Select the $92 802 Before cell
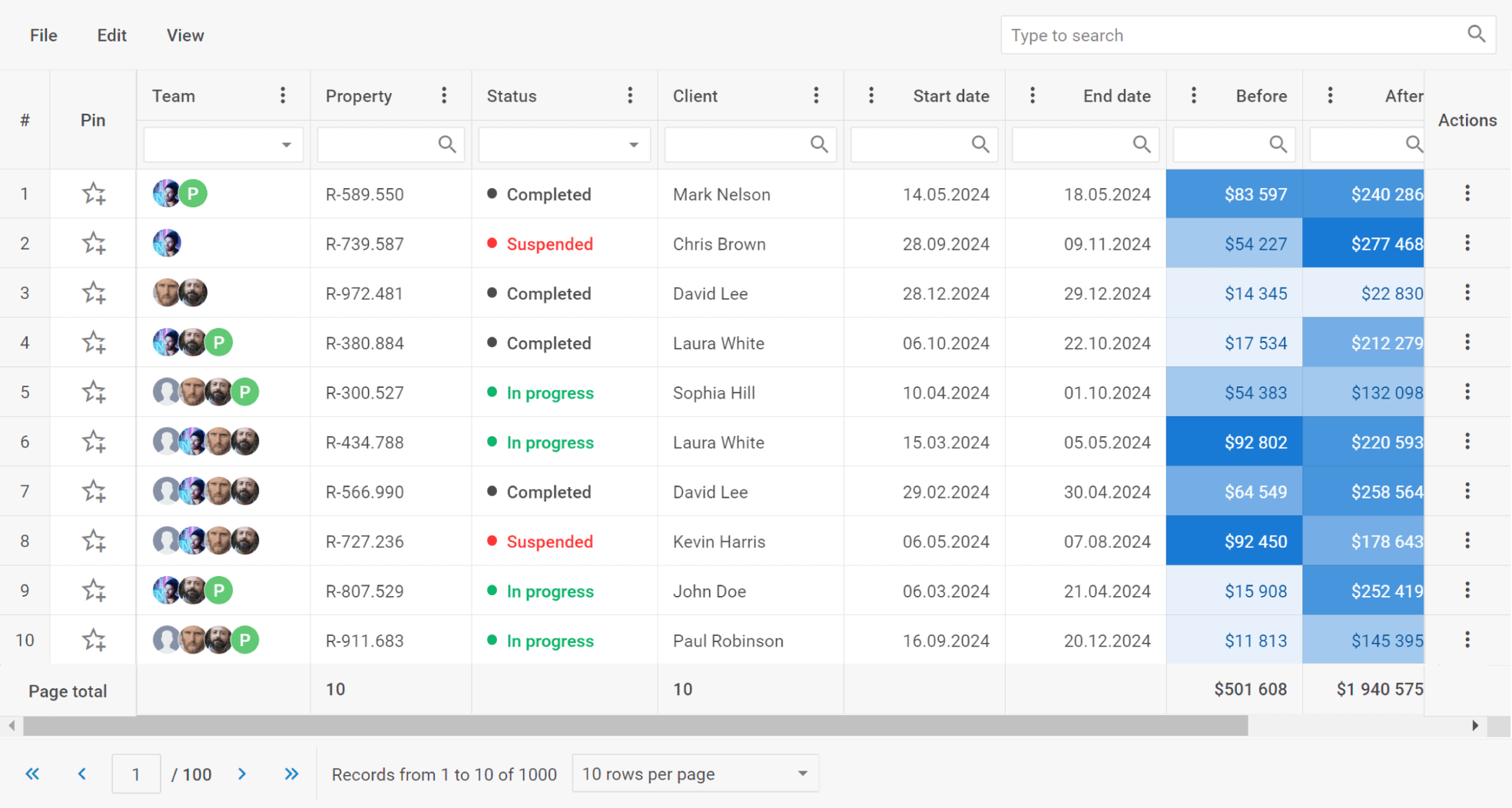 coord(1234,442)
